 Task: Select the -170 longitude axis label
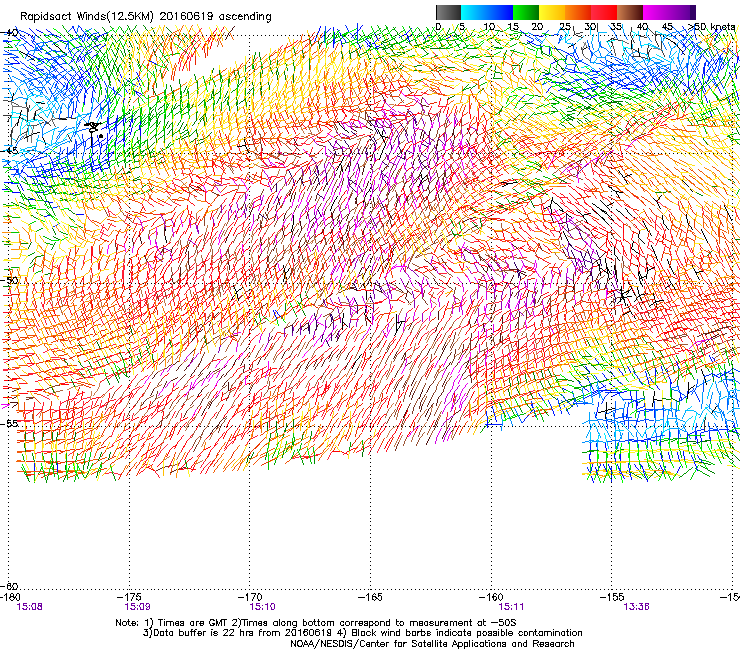tap(251, 597)
